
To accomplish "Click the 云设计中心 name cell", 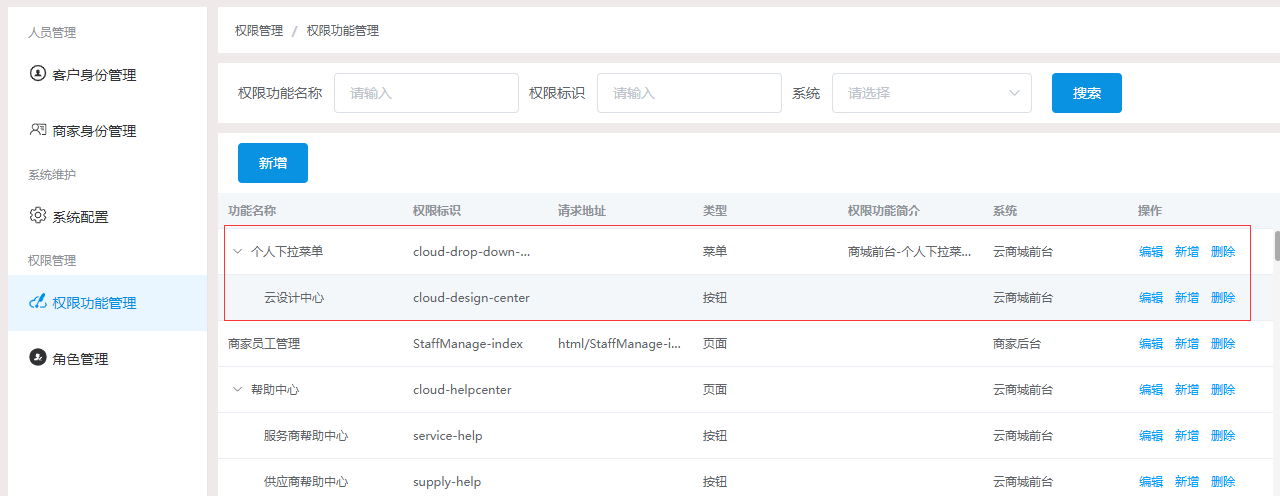I will click(294, 298).
